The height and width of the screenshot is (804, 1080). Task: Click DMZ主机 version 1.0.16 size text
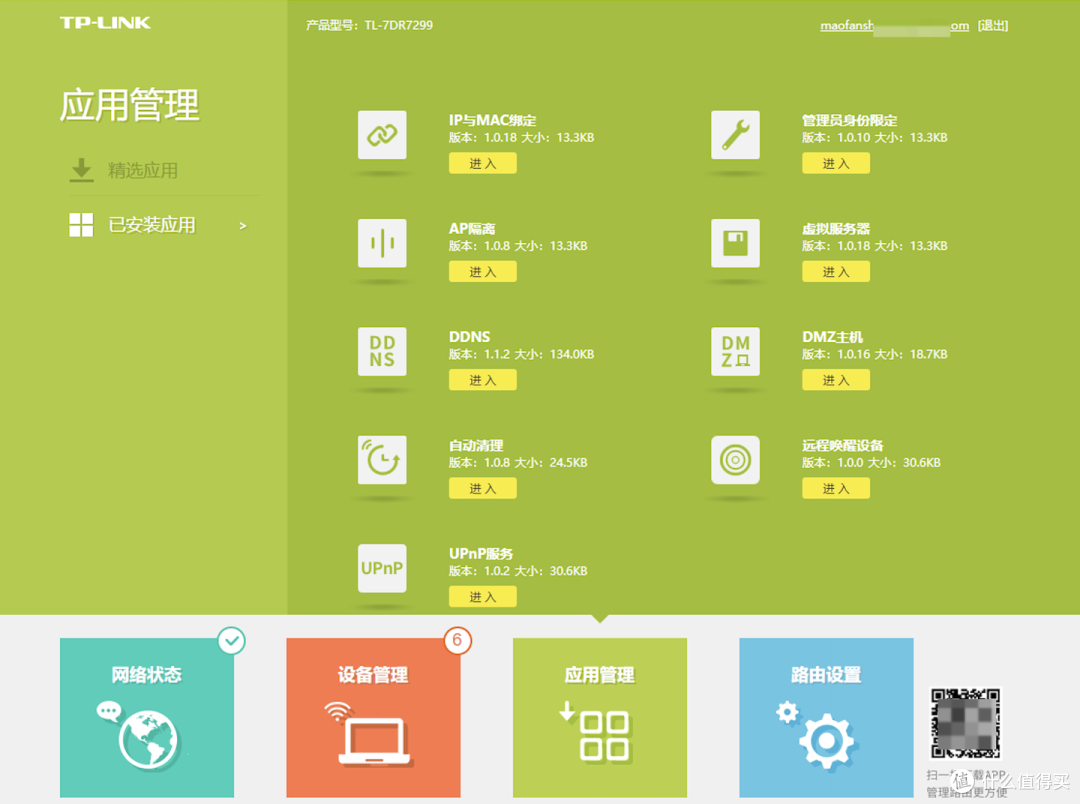[875, 354]
